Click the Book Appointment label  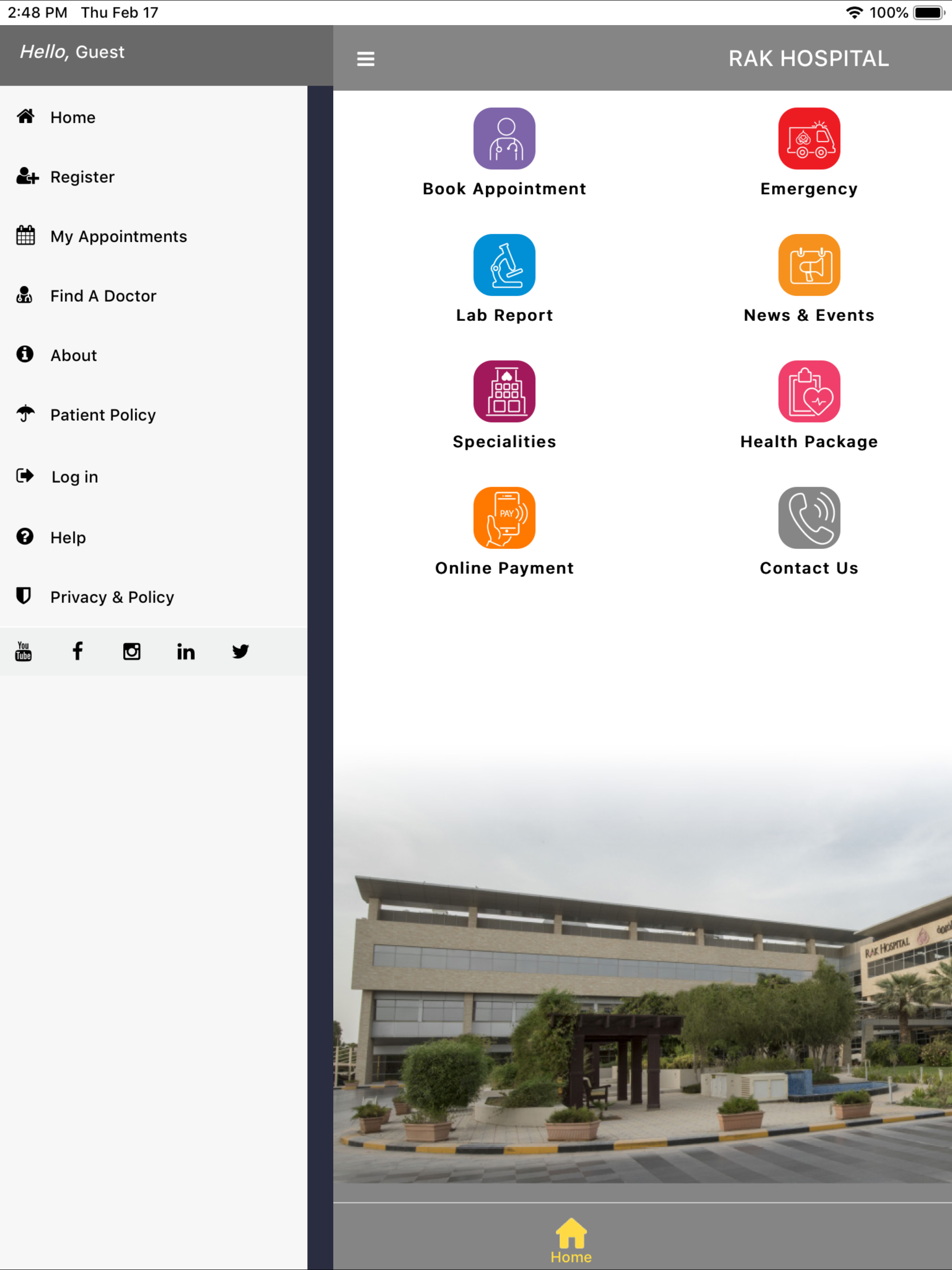click(x=504, y=189)
